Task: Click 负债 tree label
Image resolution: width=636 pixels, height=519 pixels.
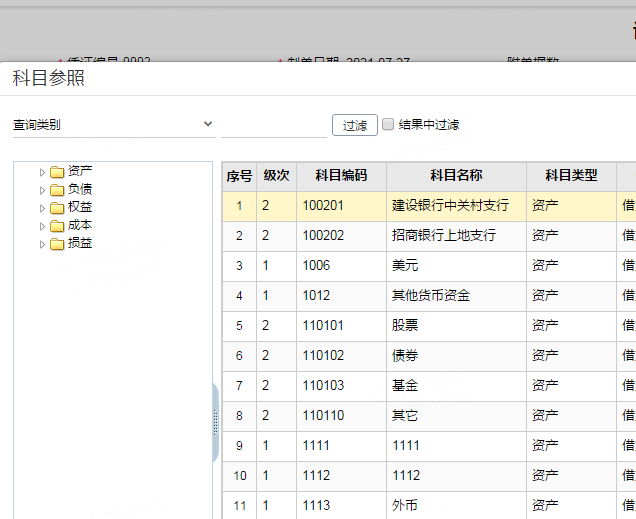Action: pyautogui.click(x=80, y=189)
